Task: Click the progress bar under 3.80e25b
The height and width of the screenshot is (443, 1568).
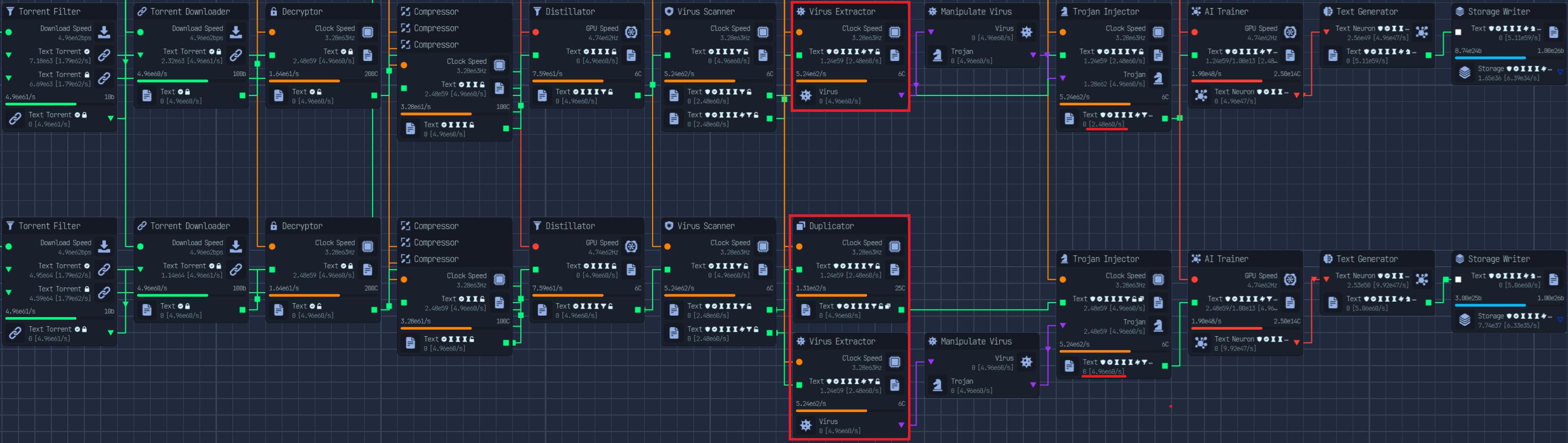Action: pos(1509,305)
